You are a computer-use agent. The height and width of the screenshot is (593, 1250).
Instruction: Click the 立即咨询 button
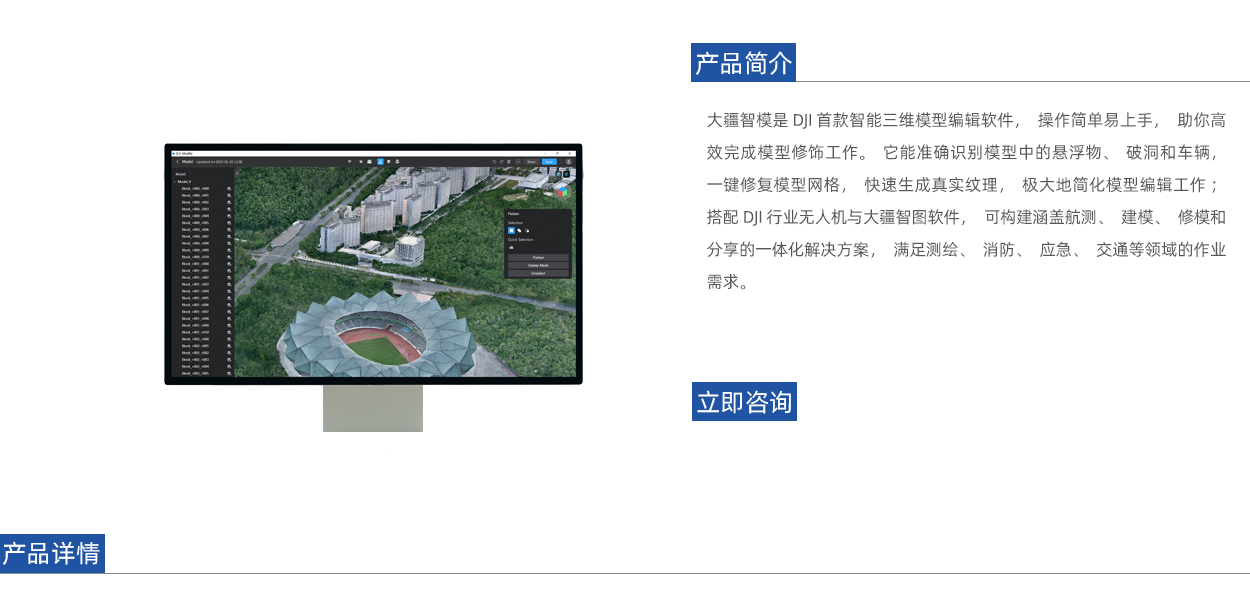tap(744, 402)
